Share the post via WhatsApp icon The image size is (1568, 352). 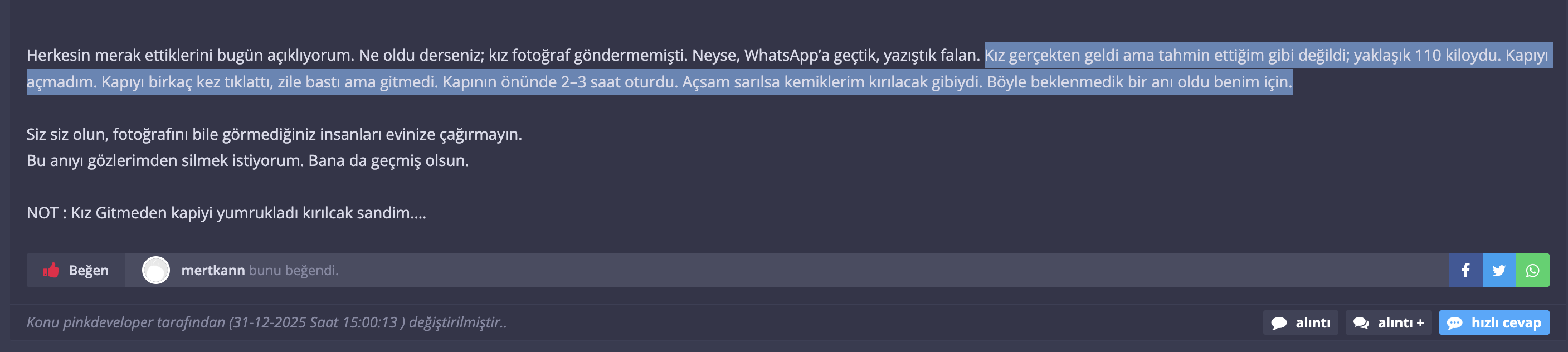[x=1533, y=270]
